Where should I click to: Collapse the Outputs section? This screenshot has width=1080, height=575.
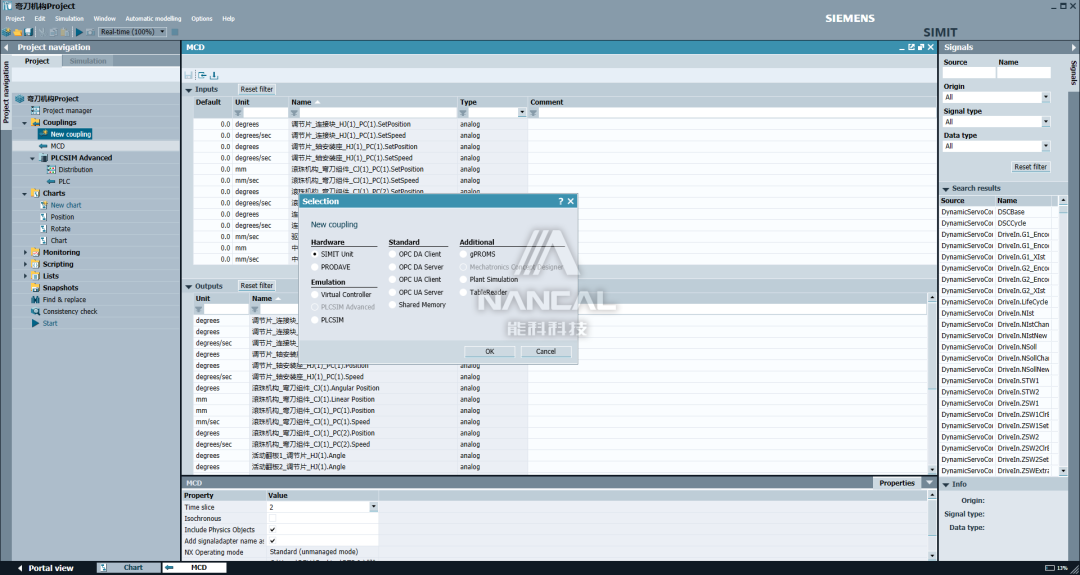tap(189, 286)
